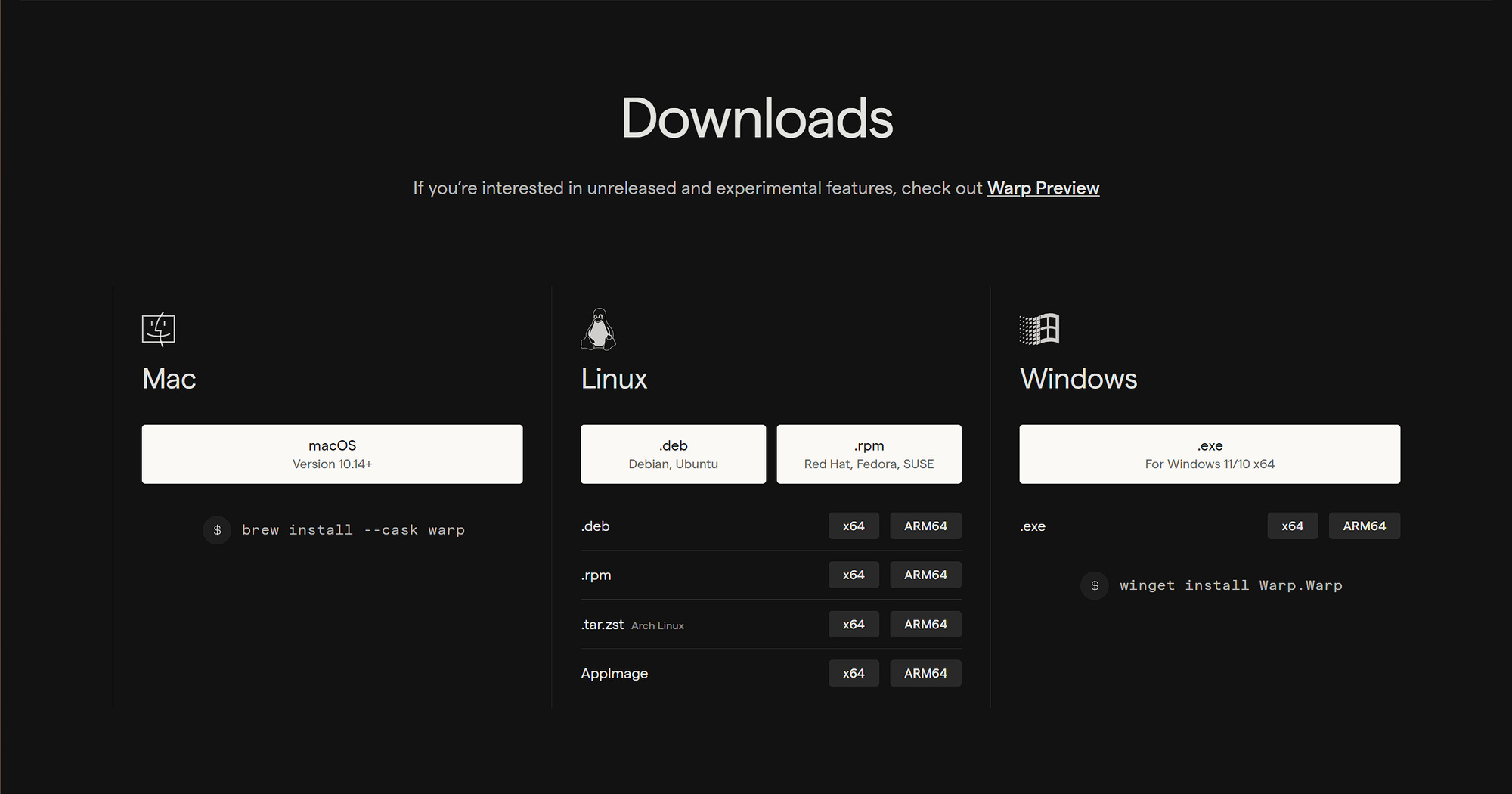Screen dimensions: 1512x794
Task: Click the Linux Tux penguin icon
Action: click(598, 329)
